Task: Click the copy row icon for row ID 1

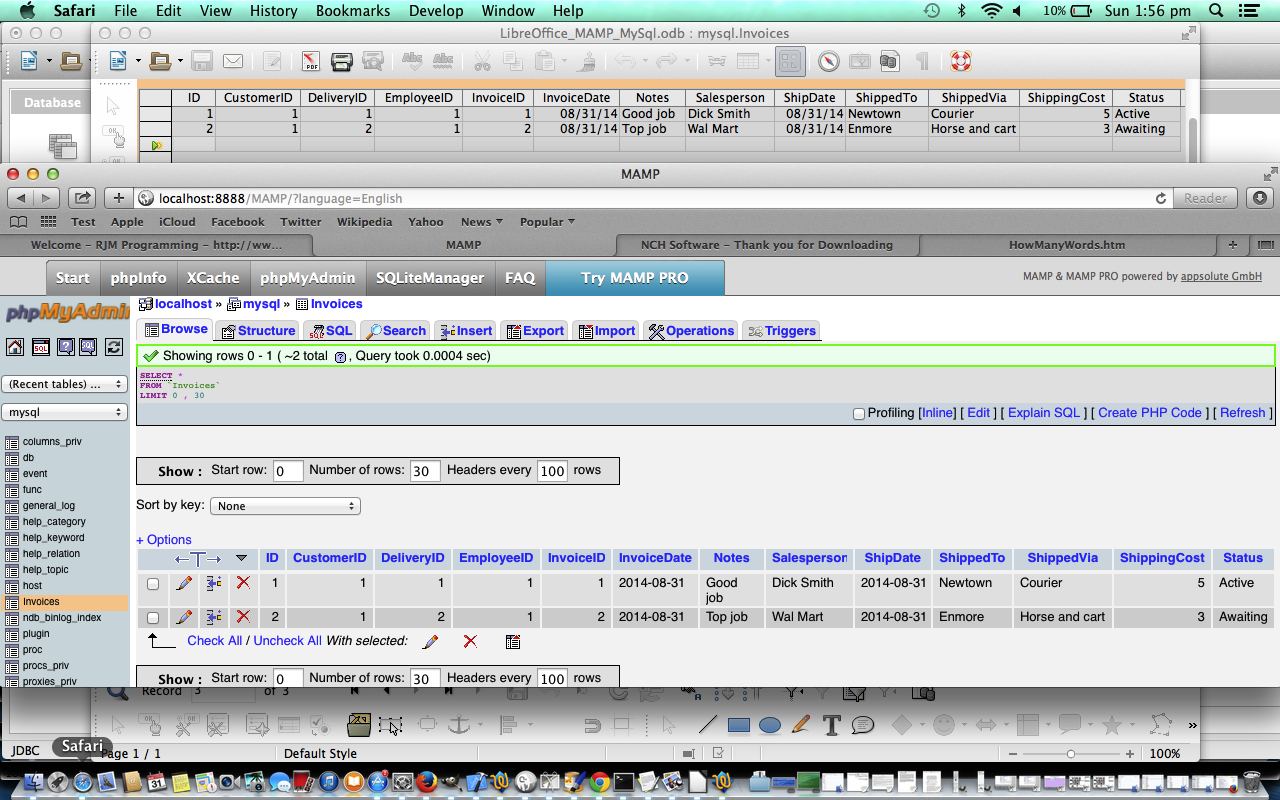Action: coord(214,583)
